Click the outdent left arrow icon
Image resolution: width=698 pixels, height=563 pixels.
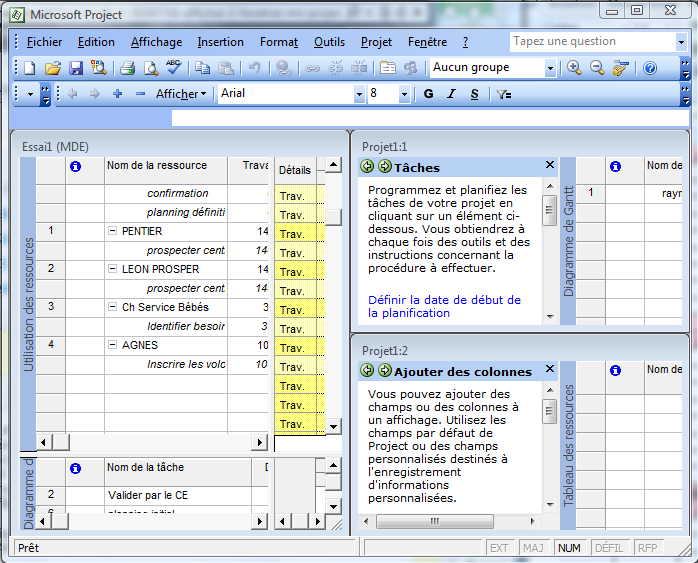coord(72,93)
